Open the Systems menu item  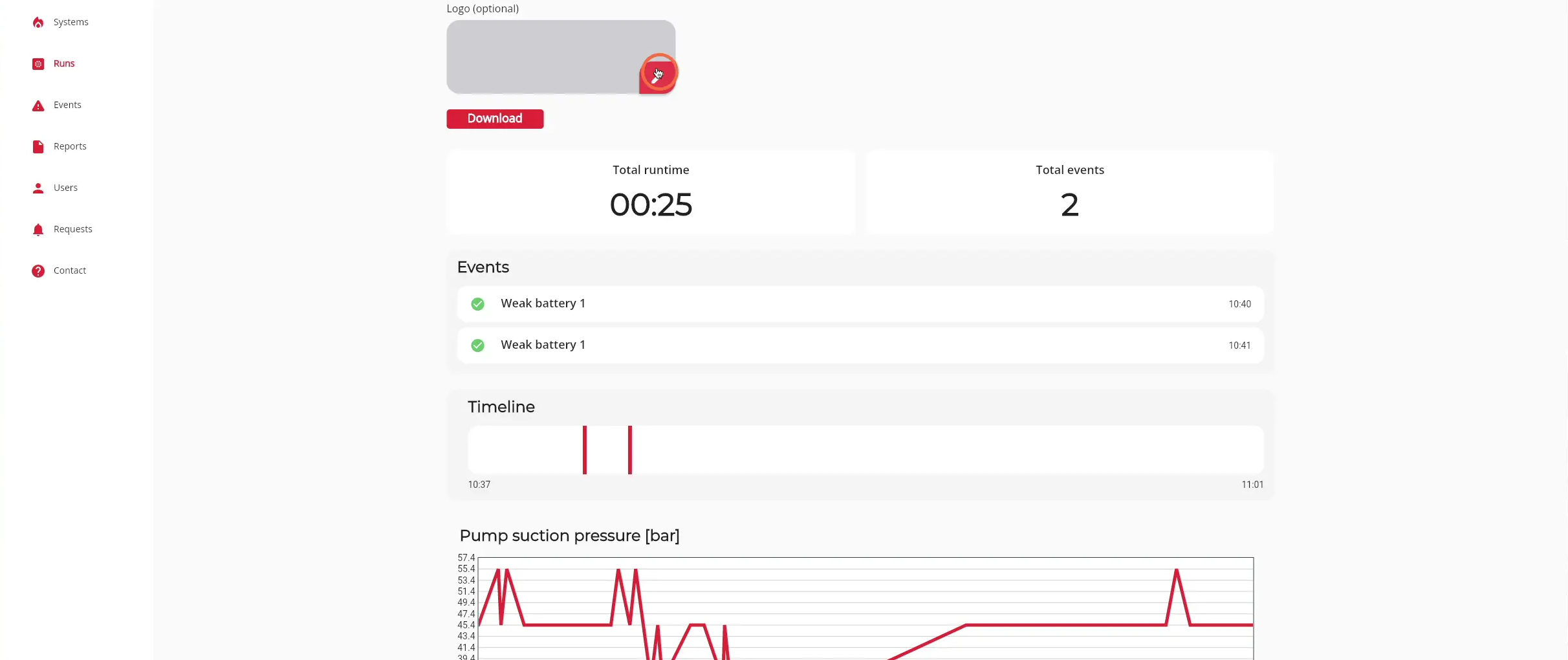click(71, 22)
